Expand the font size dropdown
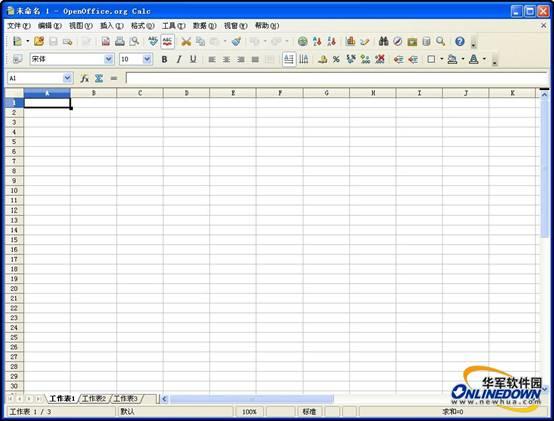Screen dimensions: 554x421 (x=147, y=59)
